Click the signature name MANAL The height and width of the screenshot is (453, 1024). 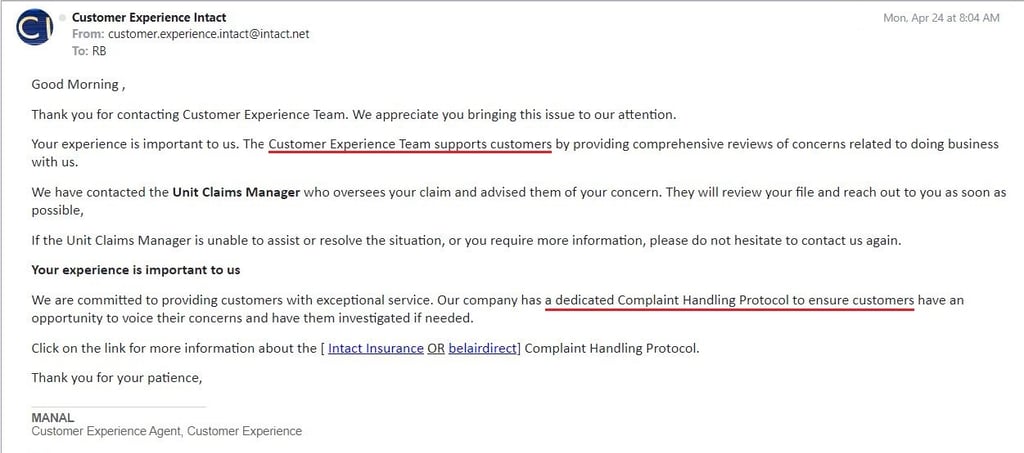click(53, 418)
